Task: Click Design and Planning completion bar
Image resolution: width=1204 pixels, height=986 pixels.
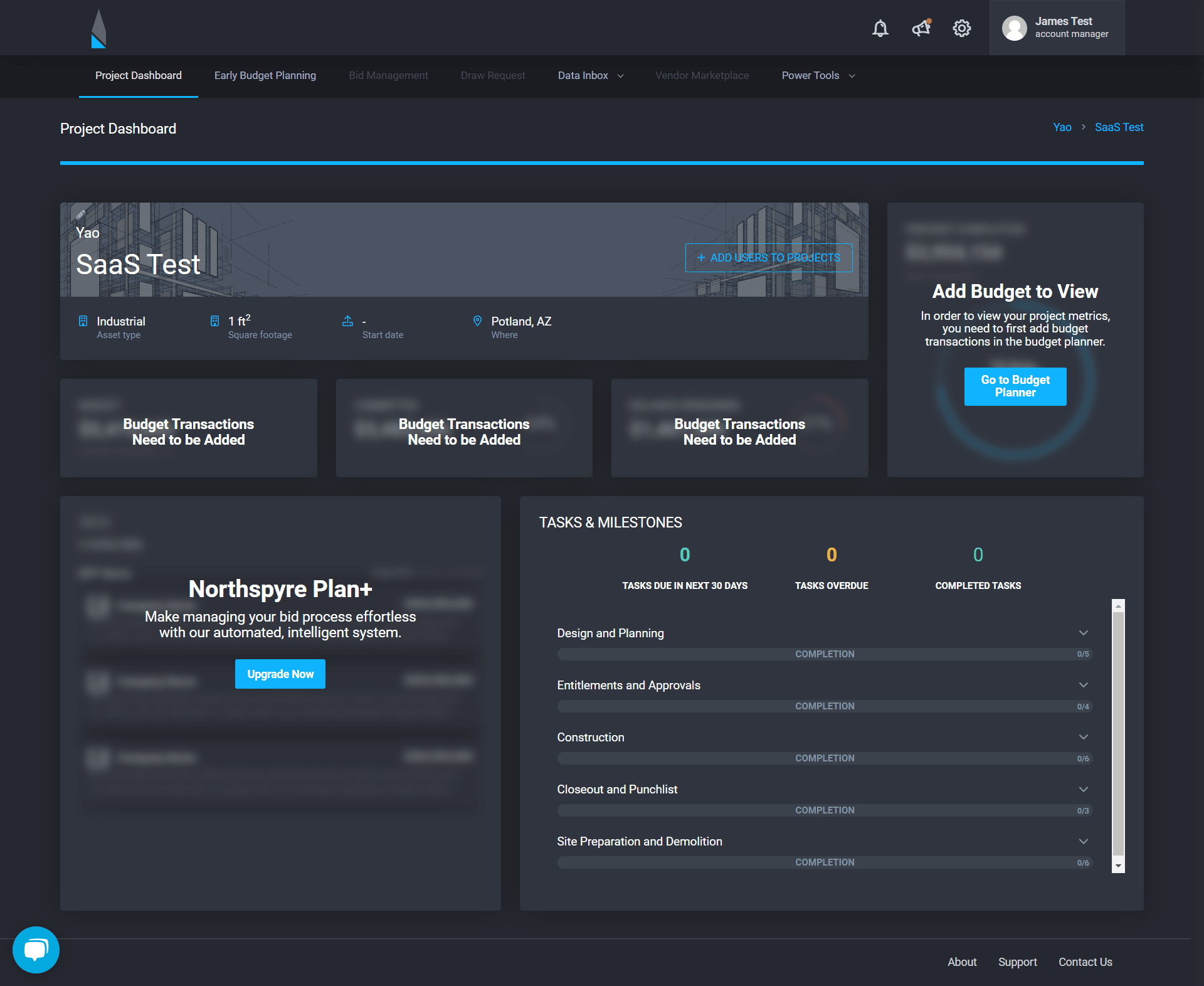Action: (x=825, y=654)
